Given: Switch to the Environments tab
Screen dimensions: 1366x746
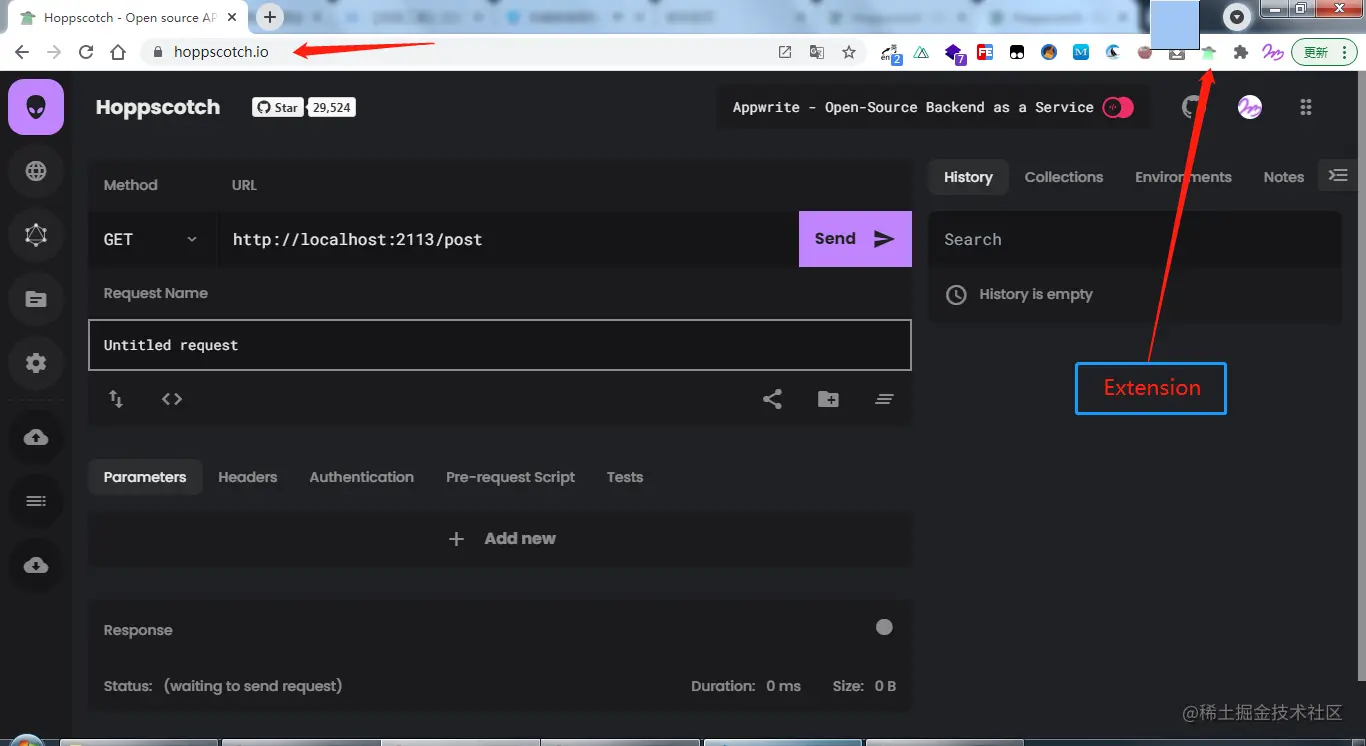Looking at the screenshot, I should coord(1183,177).
